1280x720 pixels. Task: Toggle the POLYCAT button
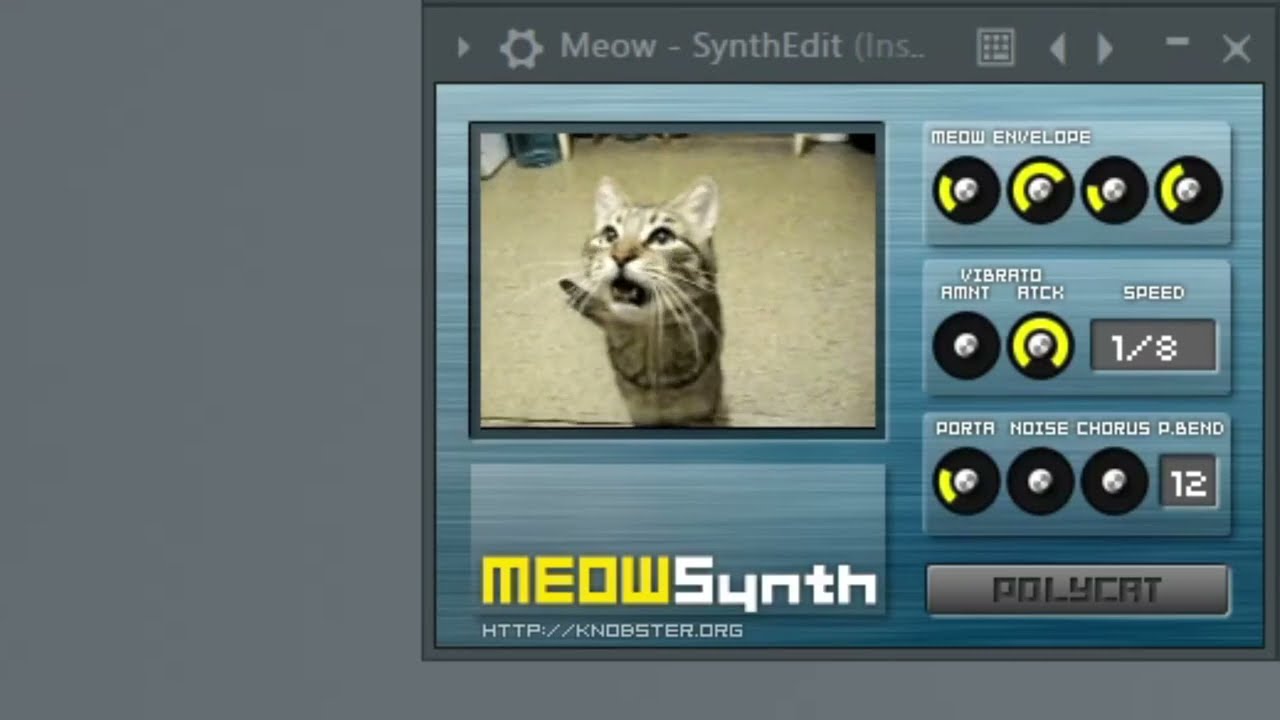point(1078,590)
